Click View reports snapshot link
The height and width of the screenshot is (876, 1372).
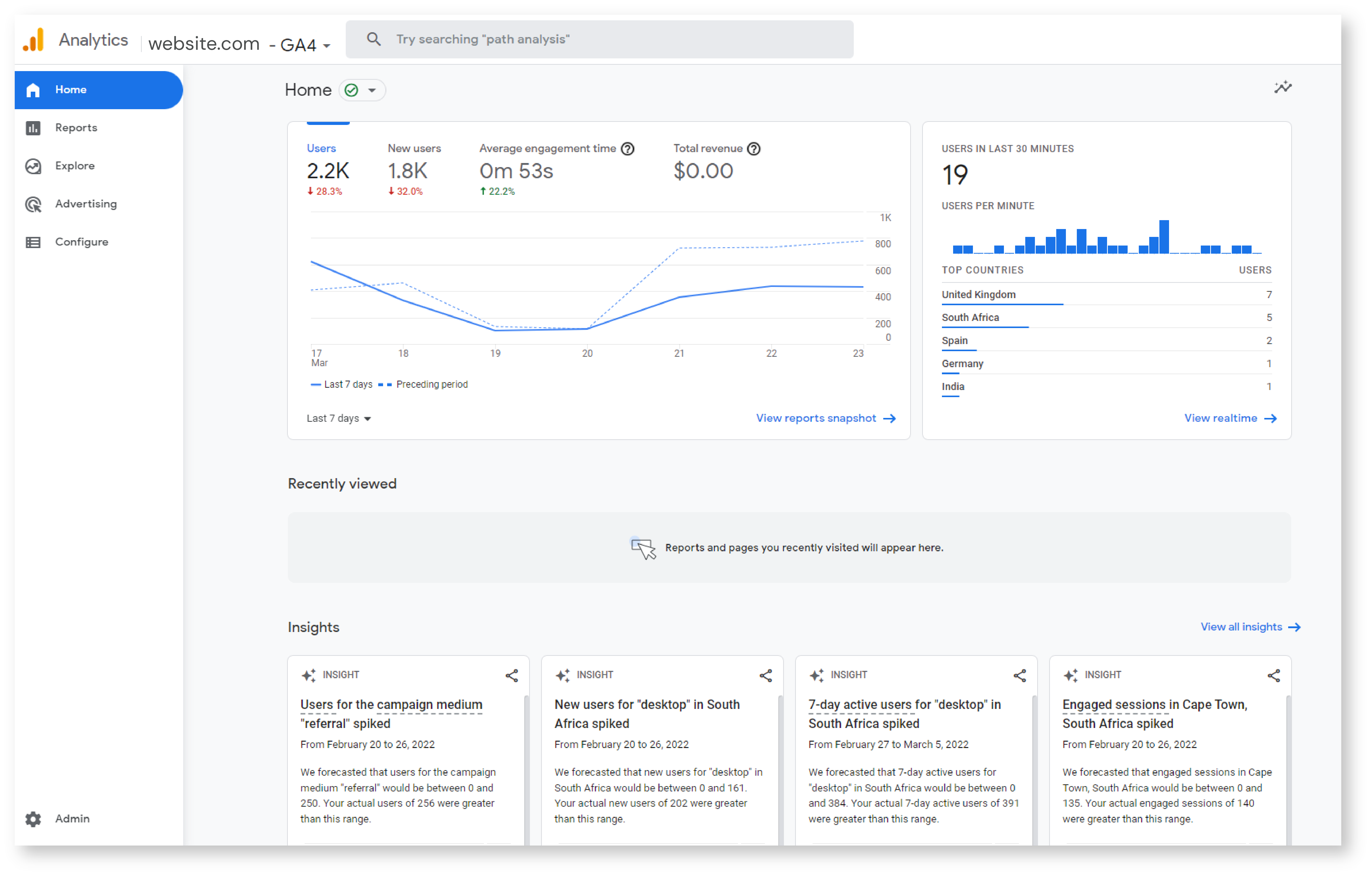click(x=826, y=419)
